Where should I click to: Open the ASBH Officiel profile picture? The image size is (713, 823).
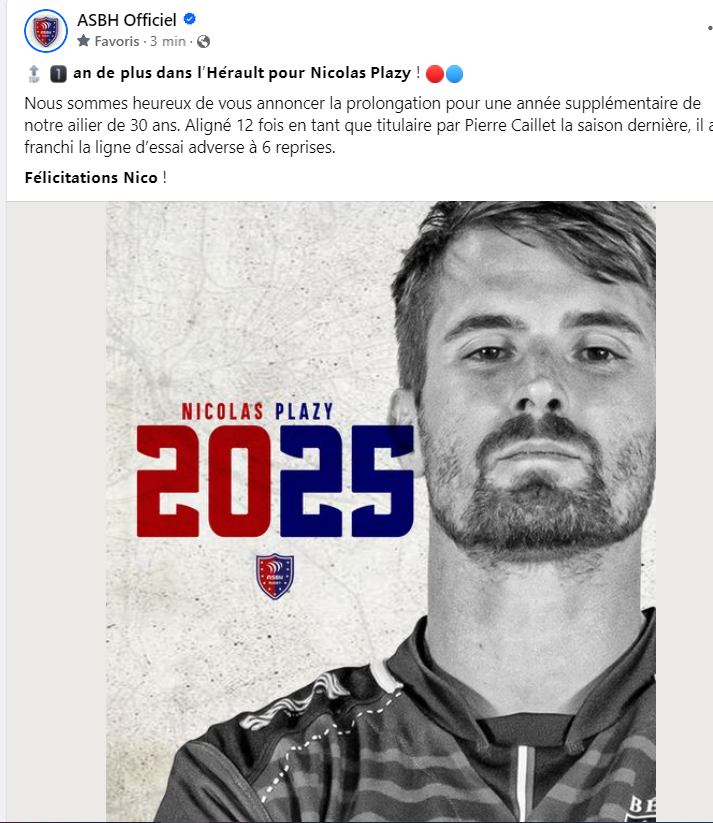pos(46,31)
